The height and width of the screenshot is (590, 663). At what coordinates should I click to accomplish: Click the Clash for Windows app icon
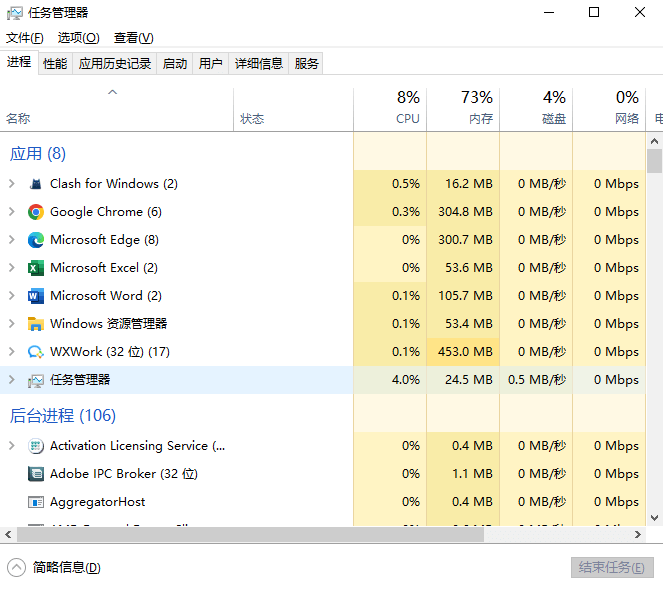(36, 184)
